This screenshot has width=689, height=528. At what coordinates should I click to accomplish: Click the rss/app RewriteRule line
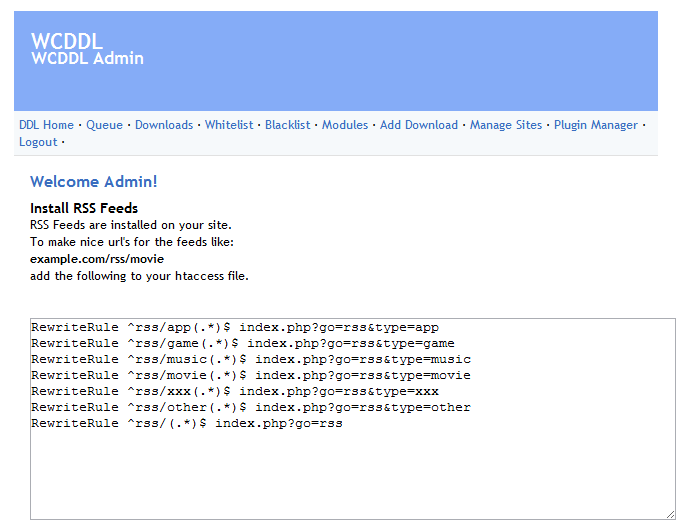[x=235, y=328]
